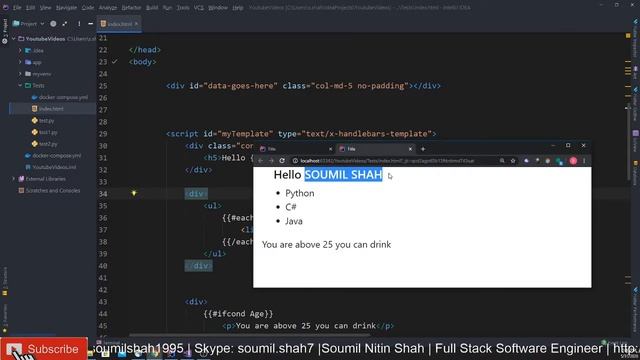Open the vertical Project tool window tab
640x360 pixels.
tap(5, 32)
